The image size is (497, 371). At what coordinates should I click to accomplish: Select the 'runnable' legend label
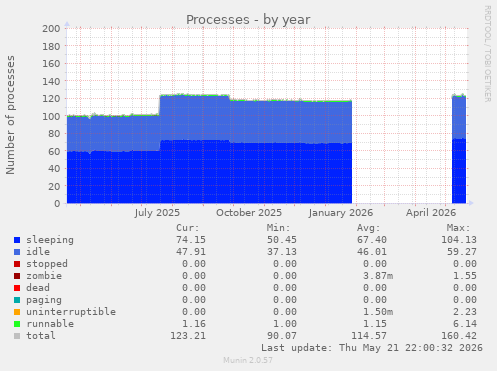pyautogui.click(x=50, y=324)
